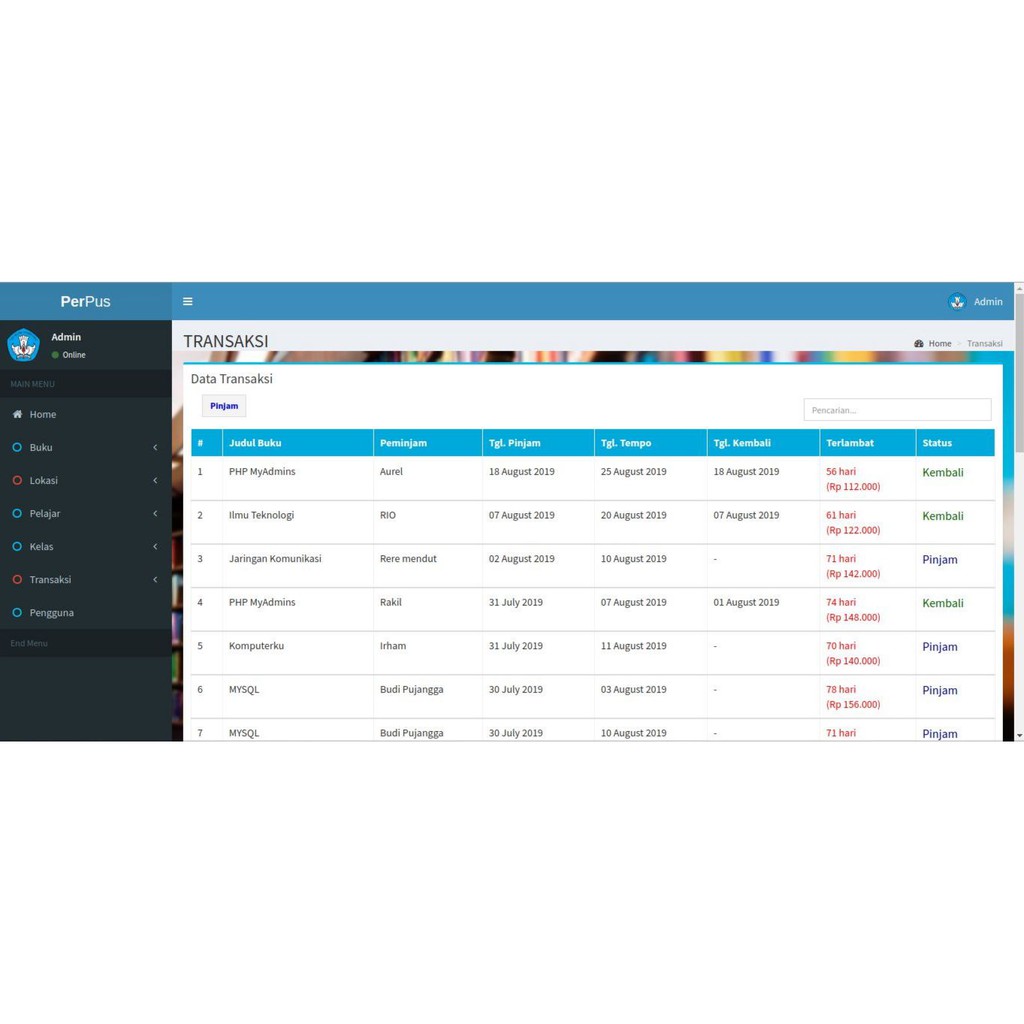Image resolution: width=1024 pixels, height=1024 pixels.
Task: Click the 56 hari late value
Action: [840, 472]
